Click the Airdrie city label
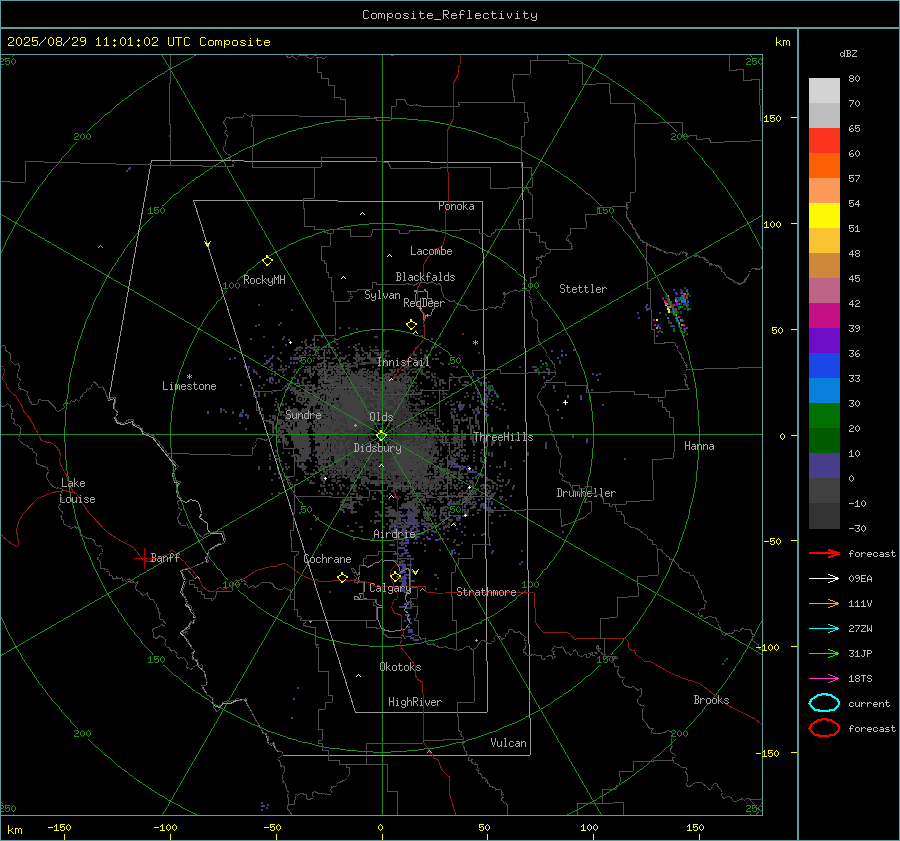This screenshot has width=900, height=841. click(394, 534)
